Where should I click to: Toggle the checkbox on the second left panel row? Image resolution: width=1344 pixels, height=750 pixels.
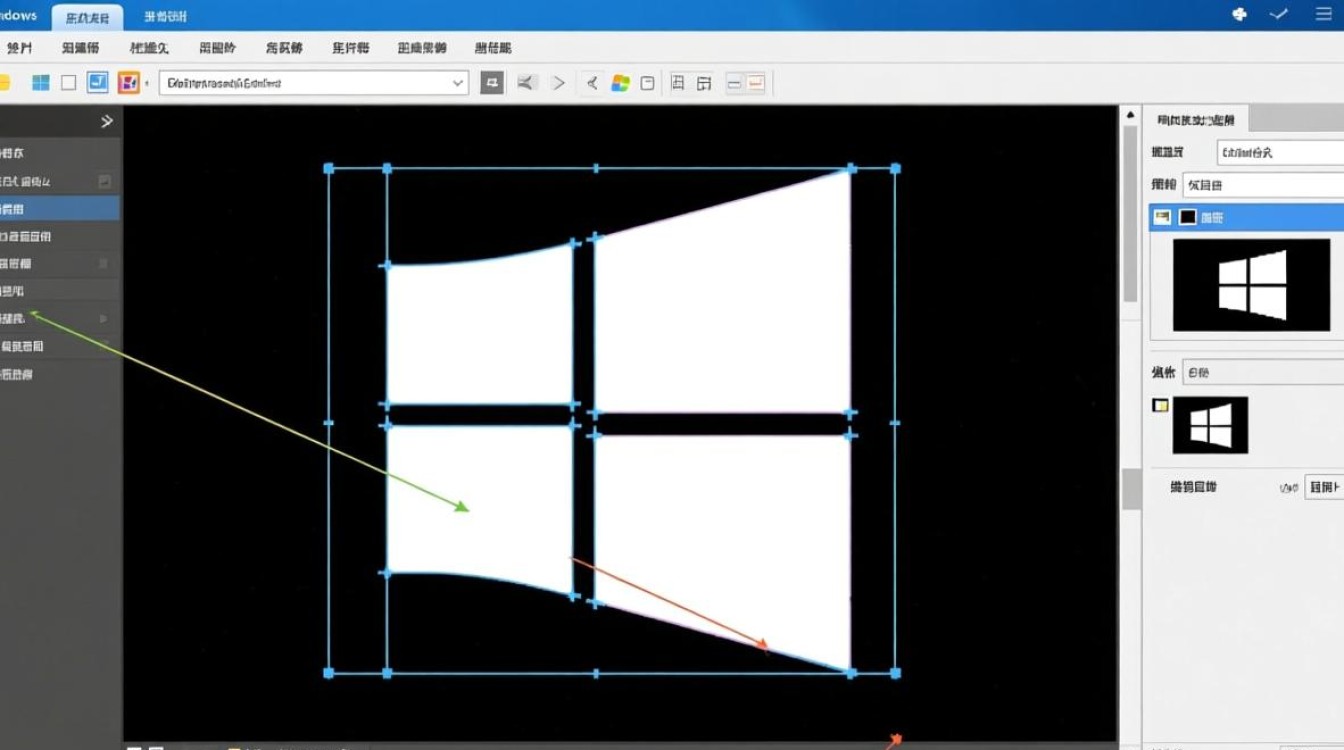click(x=105, y=181)
